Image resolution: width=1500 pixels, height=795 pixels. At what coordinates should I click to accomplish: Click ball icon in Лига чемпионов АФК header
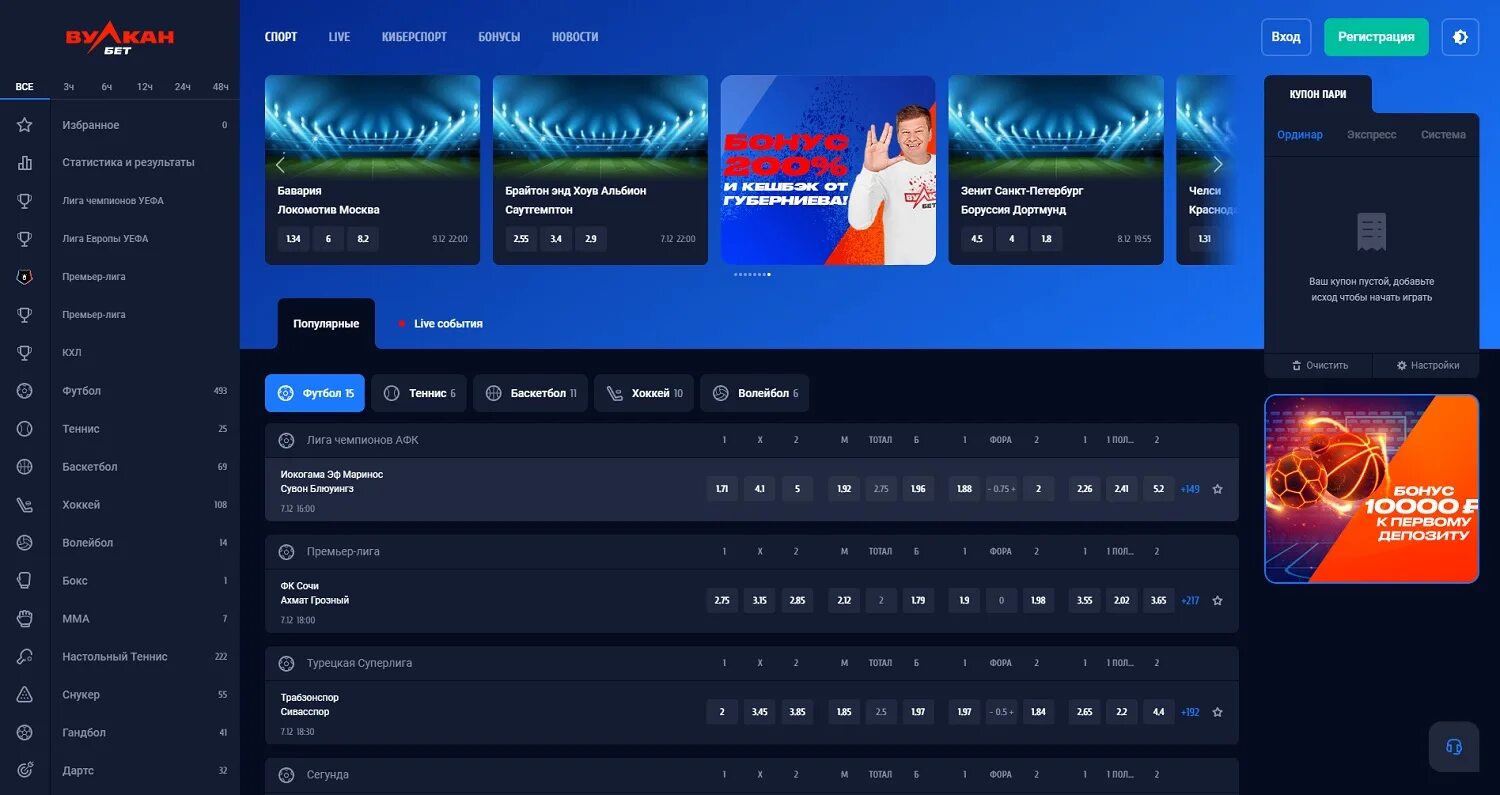point(286,440)
